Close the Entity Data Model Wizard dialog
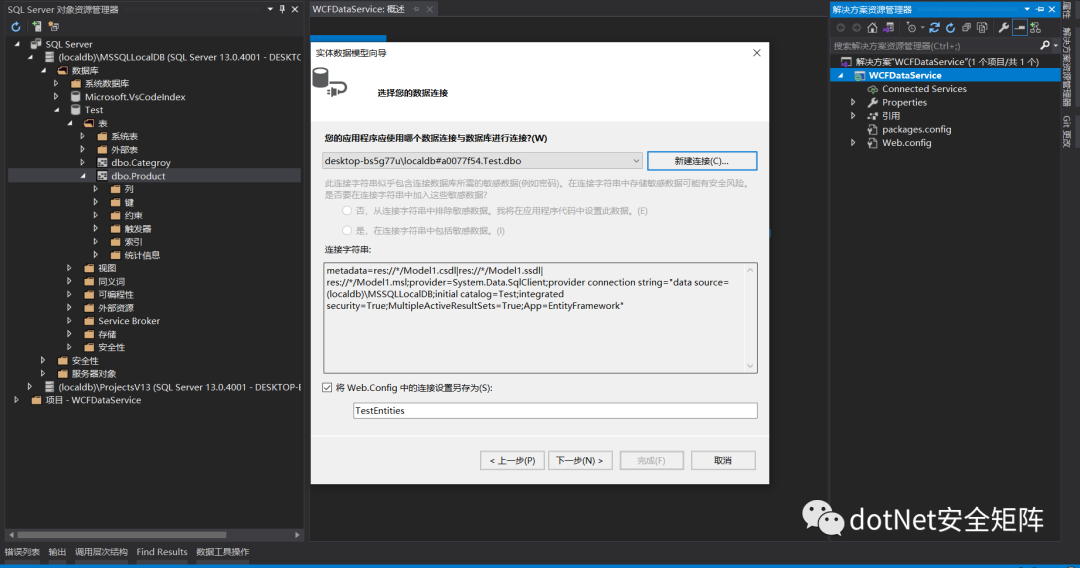Image resolution: width=1080 pixels, height=568 pixels. tap(756, 53)
